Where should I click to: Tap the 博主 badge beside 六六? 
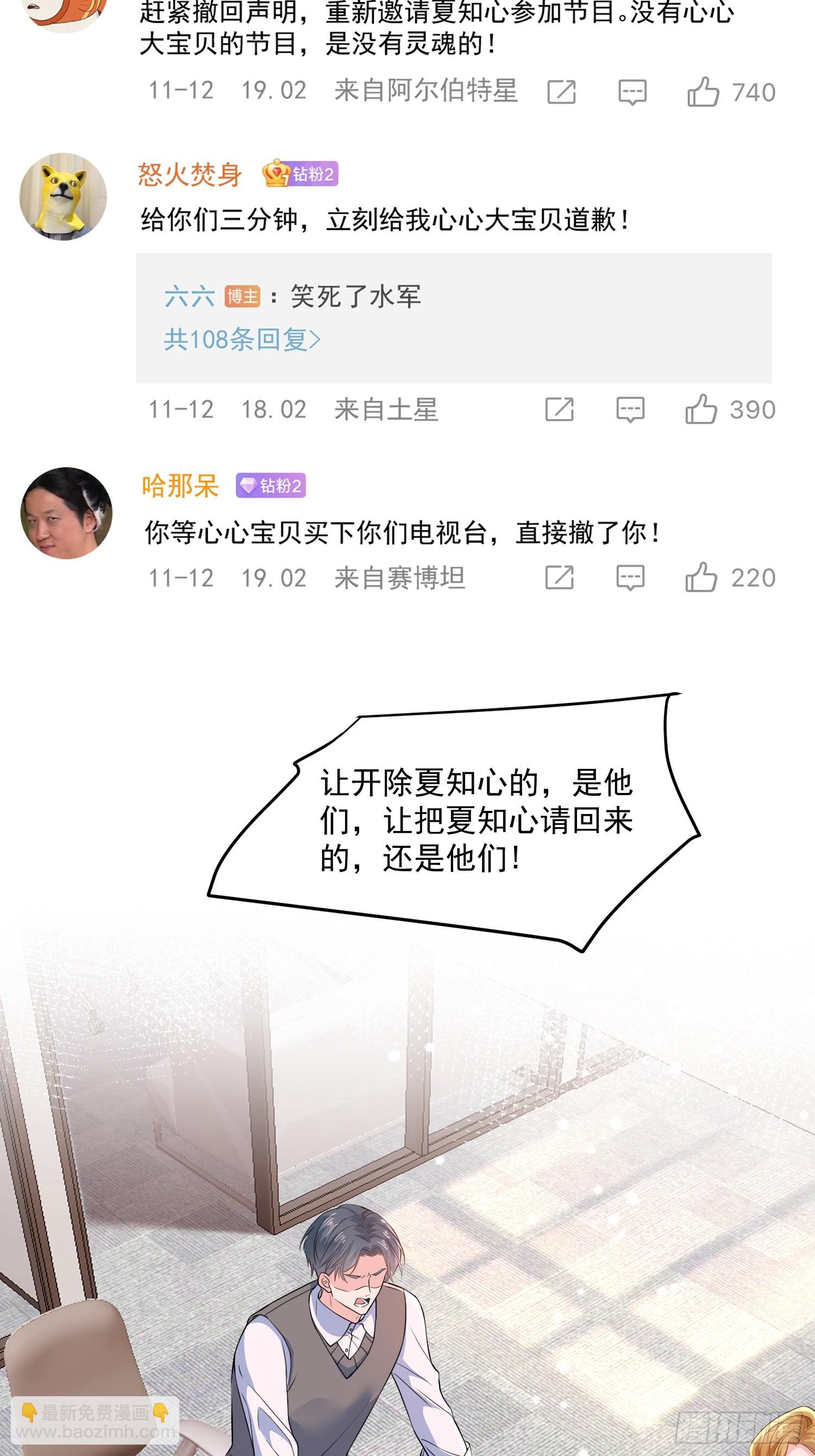[242, 296]
